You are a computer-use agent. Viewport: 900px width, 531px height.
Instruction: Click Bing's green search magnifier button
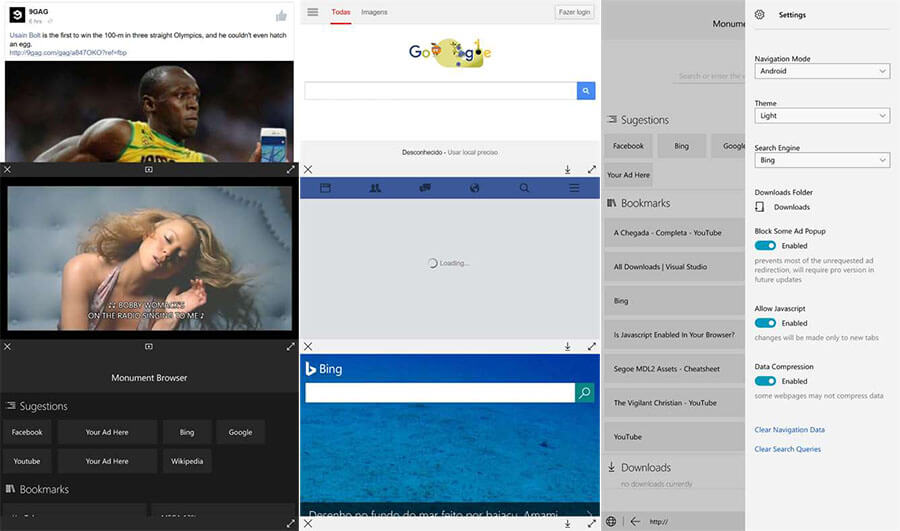click(584, 393)
